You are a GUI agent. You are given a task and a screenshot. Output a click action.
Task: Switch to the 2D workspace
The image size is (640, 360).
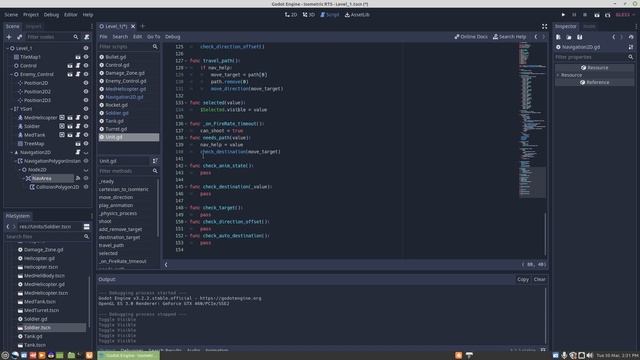click(x=291, y=15)
